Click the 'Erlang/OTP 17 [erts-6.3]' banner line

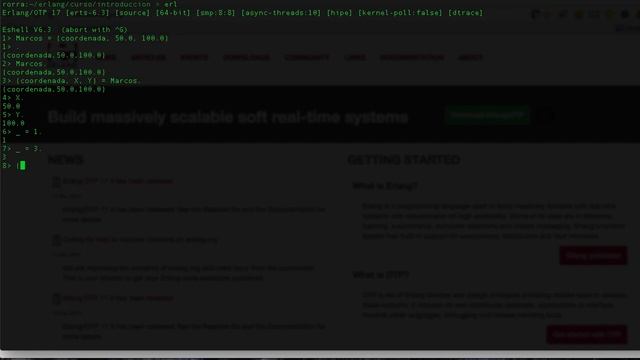click(242, 13)
